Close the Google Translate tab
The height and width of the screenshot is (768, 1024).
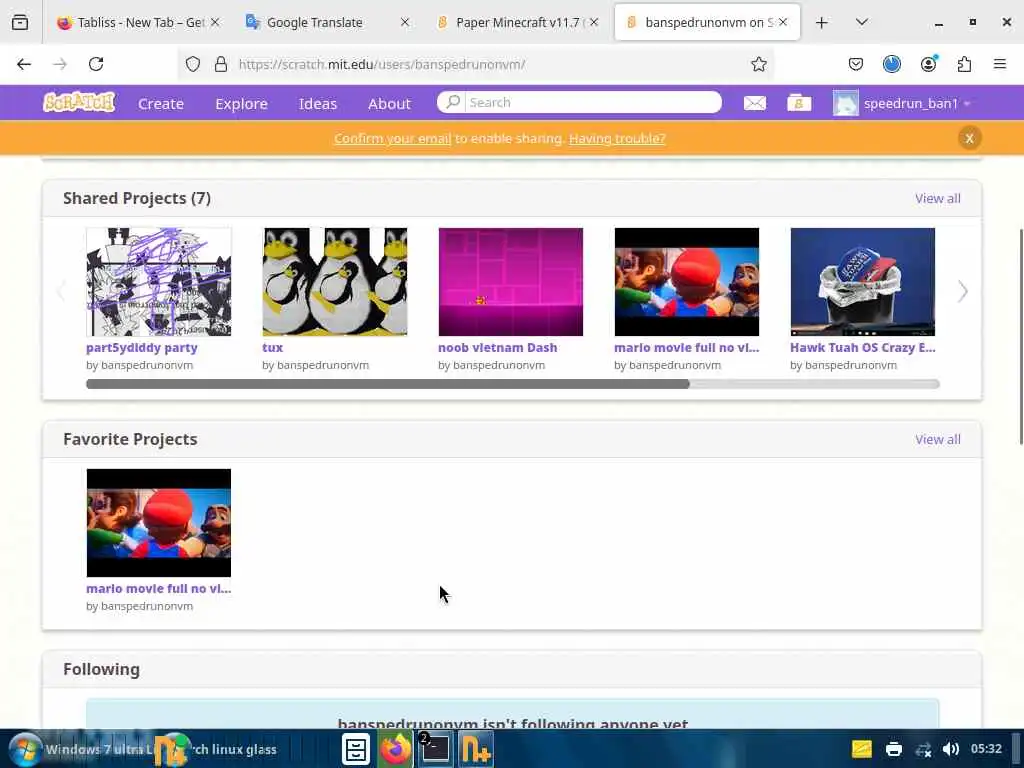coord(405,22)
